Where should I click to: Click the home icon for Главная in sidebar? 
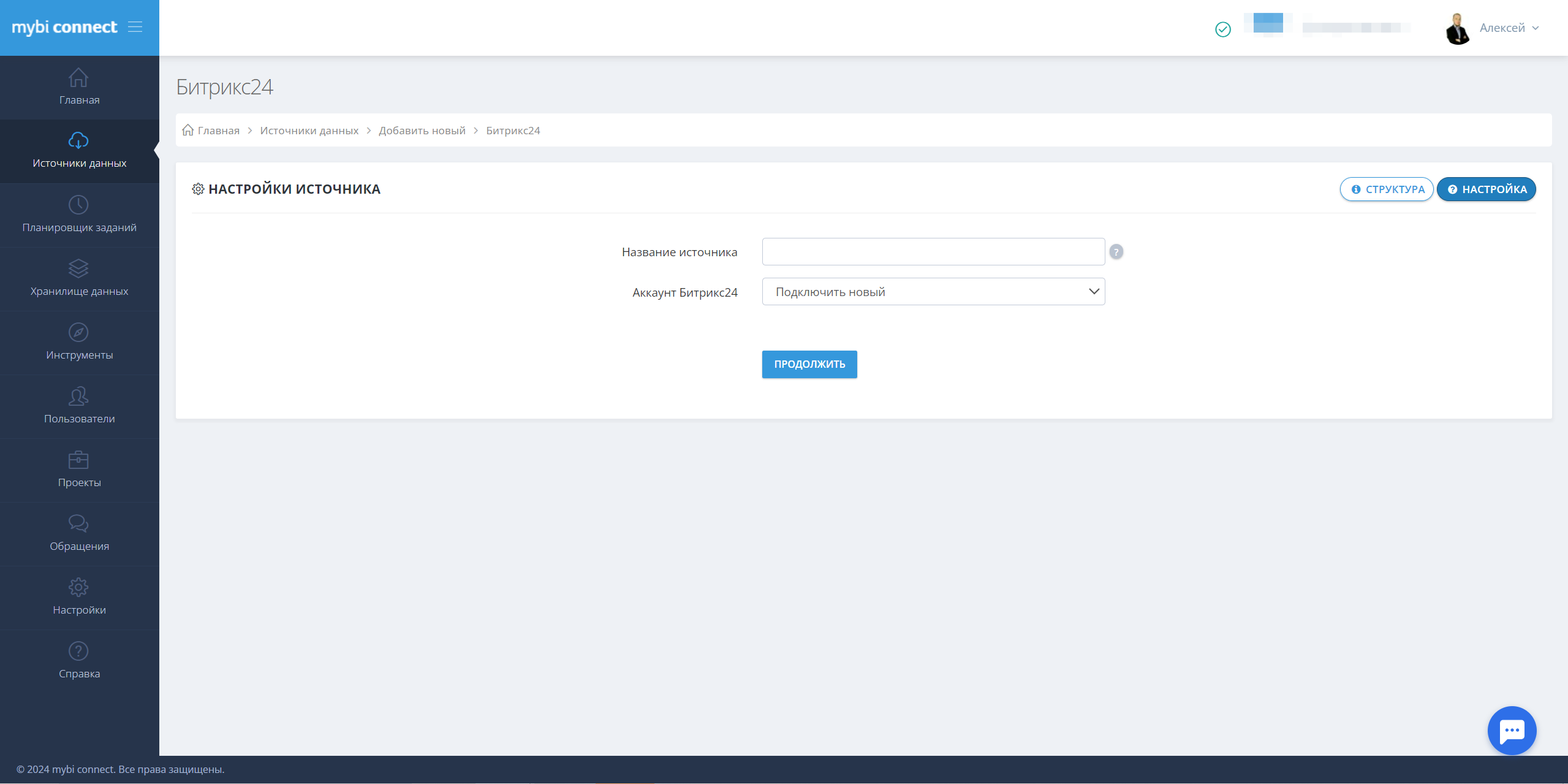coord(78,78)
